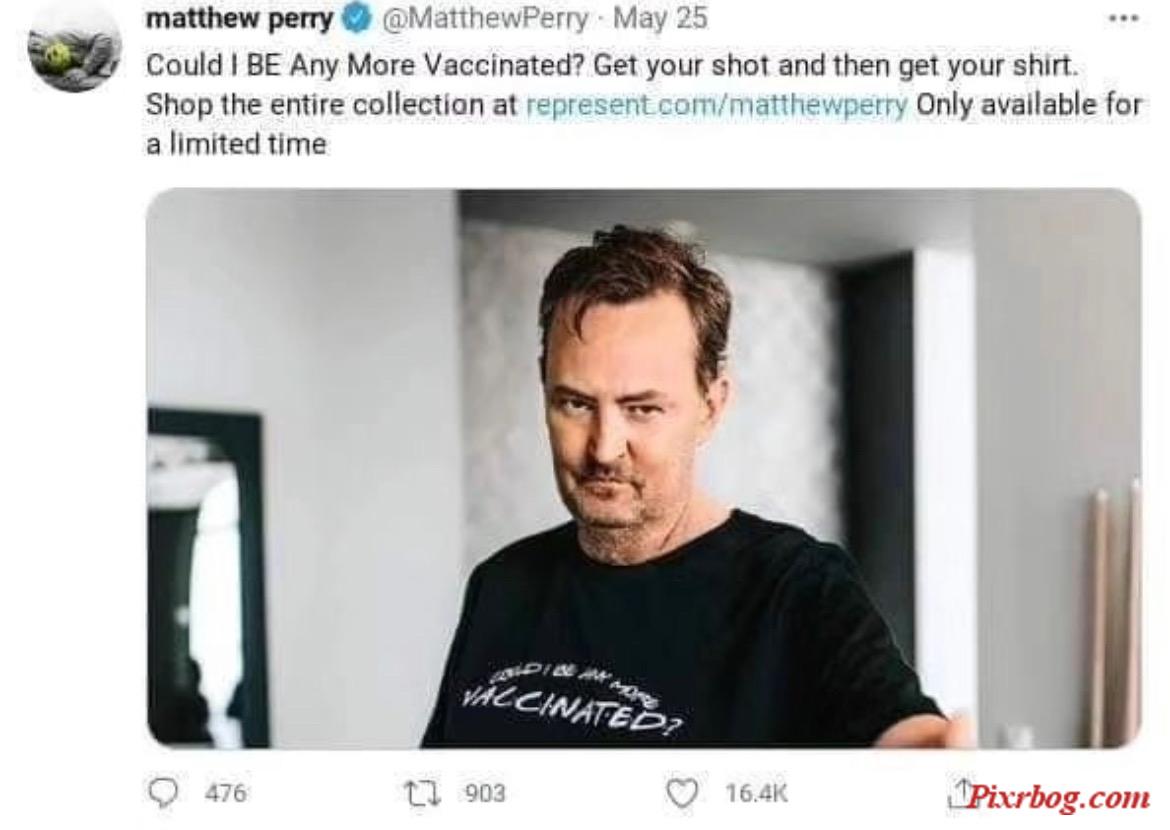Click the framed mirror in the photo
Screen dimensions: 1170x830
point(207,578)
